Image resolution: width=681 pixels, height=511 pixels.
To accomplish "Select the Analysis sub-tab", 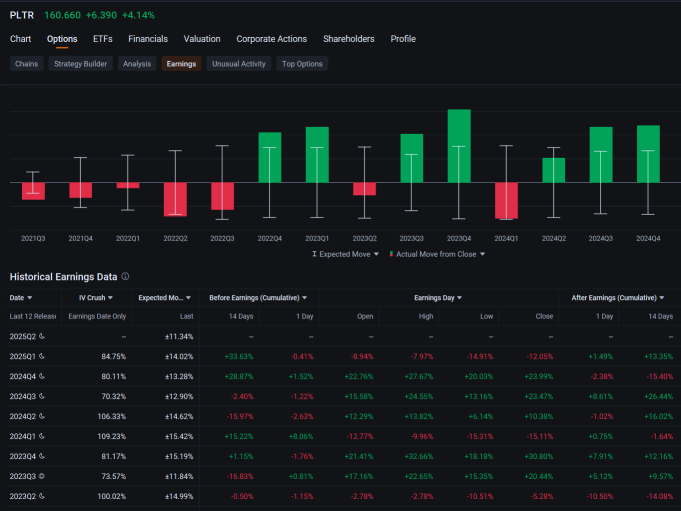I will point(137,64).
